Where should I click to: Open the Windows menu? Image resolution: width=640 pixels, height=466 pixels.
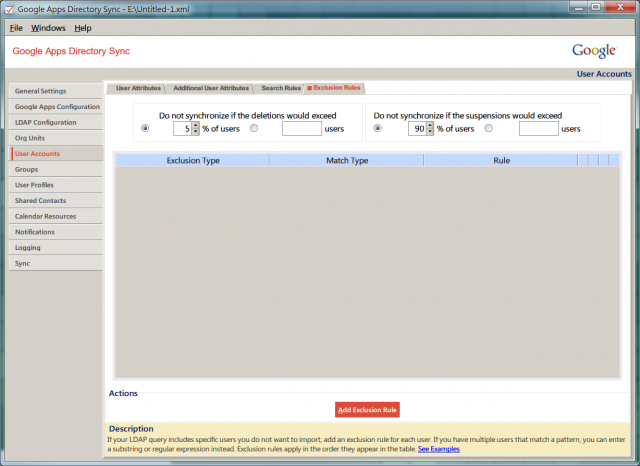coord(48,28)
